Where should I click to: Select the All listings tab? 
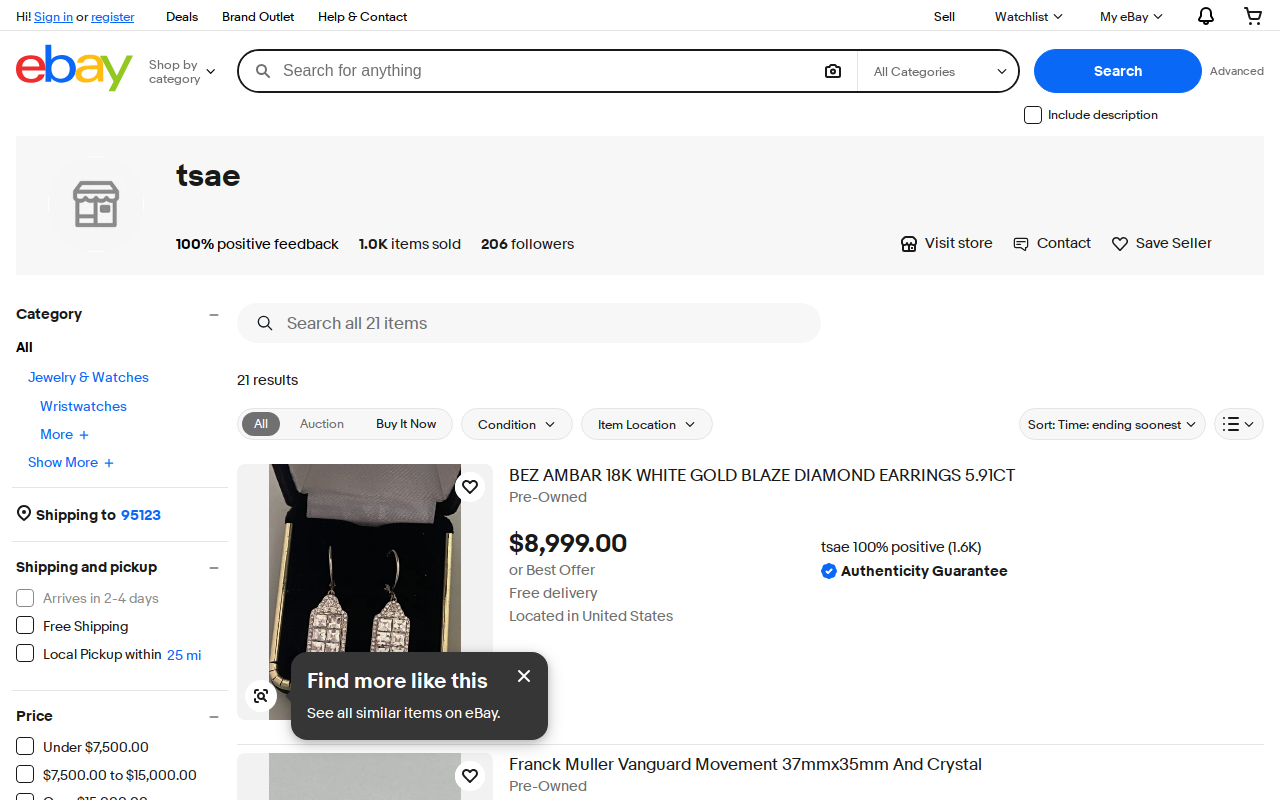point(261,424)
